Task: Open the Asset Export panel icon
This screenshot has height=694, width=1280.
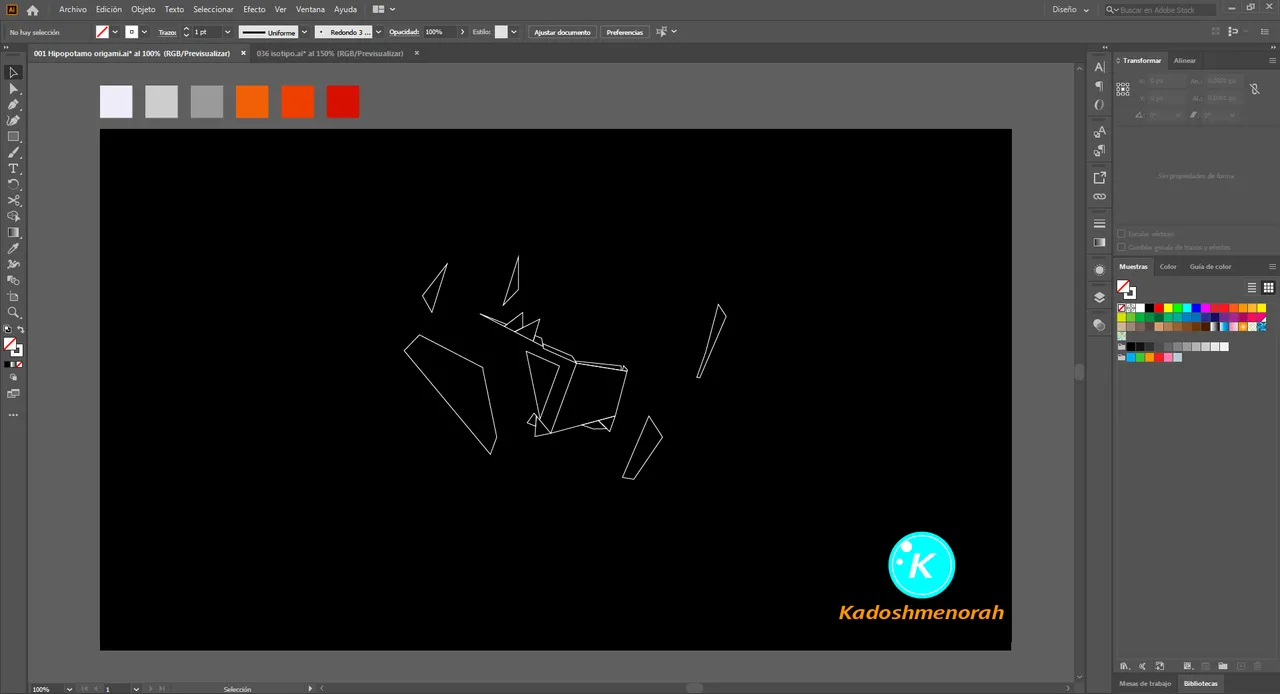Action: point(1099,178)
